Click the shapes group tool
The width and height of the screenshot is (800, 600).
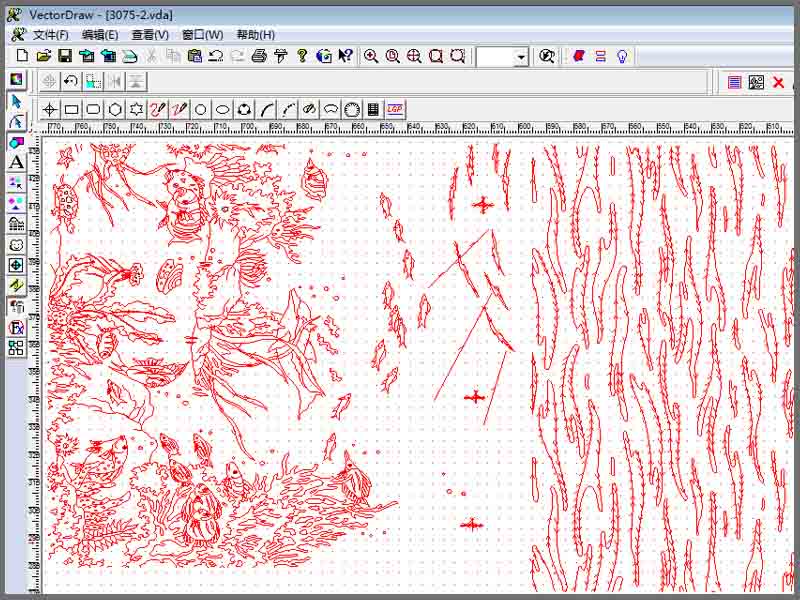16,142
